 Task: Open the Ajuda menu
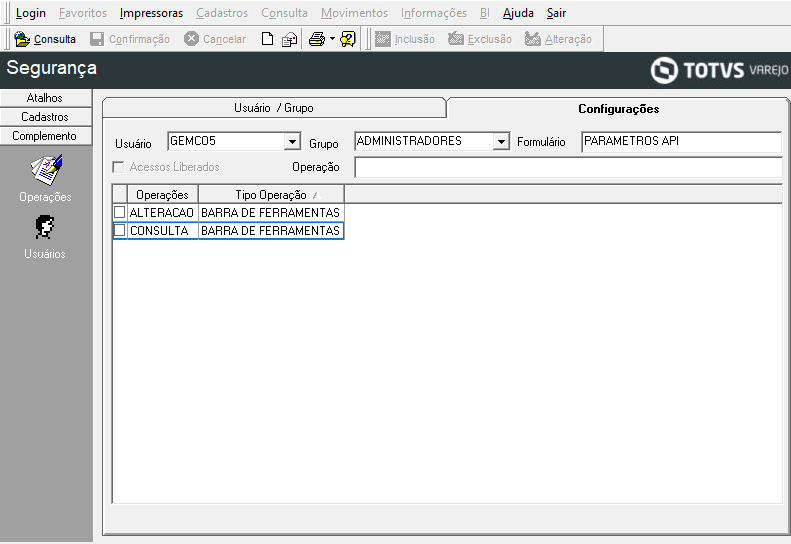[x=518, y=13]
